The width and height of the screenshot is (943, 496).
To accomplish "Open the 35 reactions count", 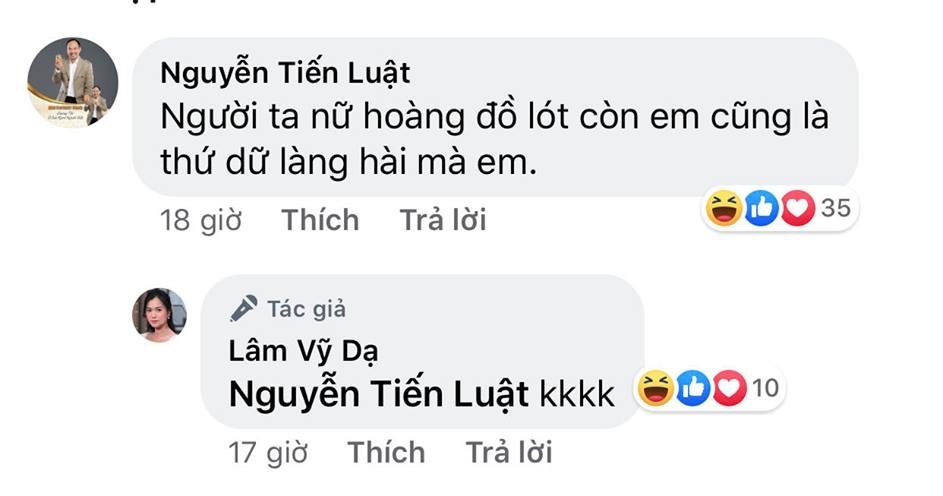I will pyautogui.click(x=836, y=208).
